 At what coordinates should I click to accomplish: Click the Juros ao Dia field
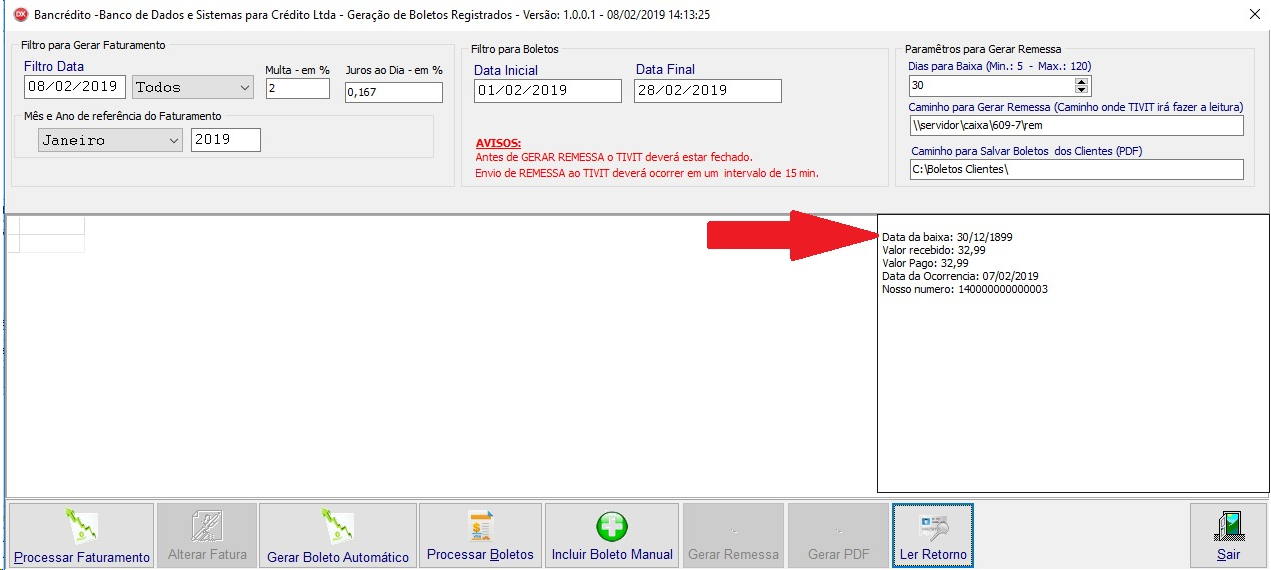click(x=393, y=92)
